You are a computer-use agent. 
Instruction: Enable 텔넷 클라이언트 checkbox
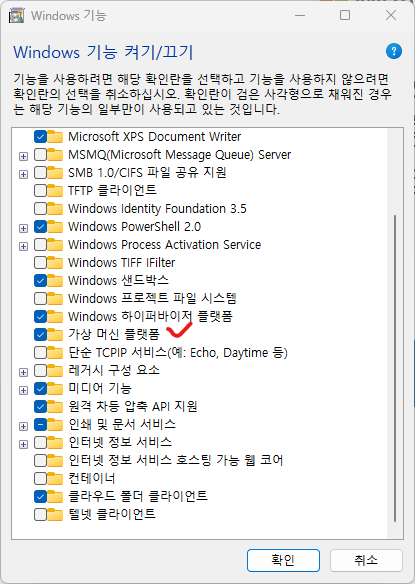coord(40,514)
